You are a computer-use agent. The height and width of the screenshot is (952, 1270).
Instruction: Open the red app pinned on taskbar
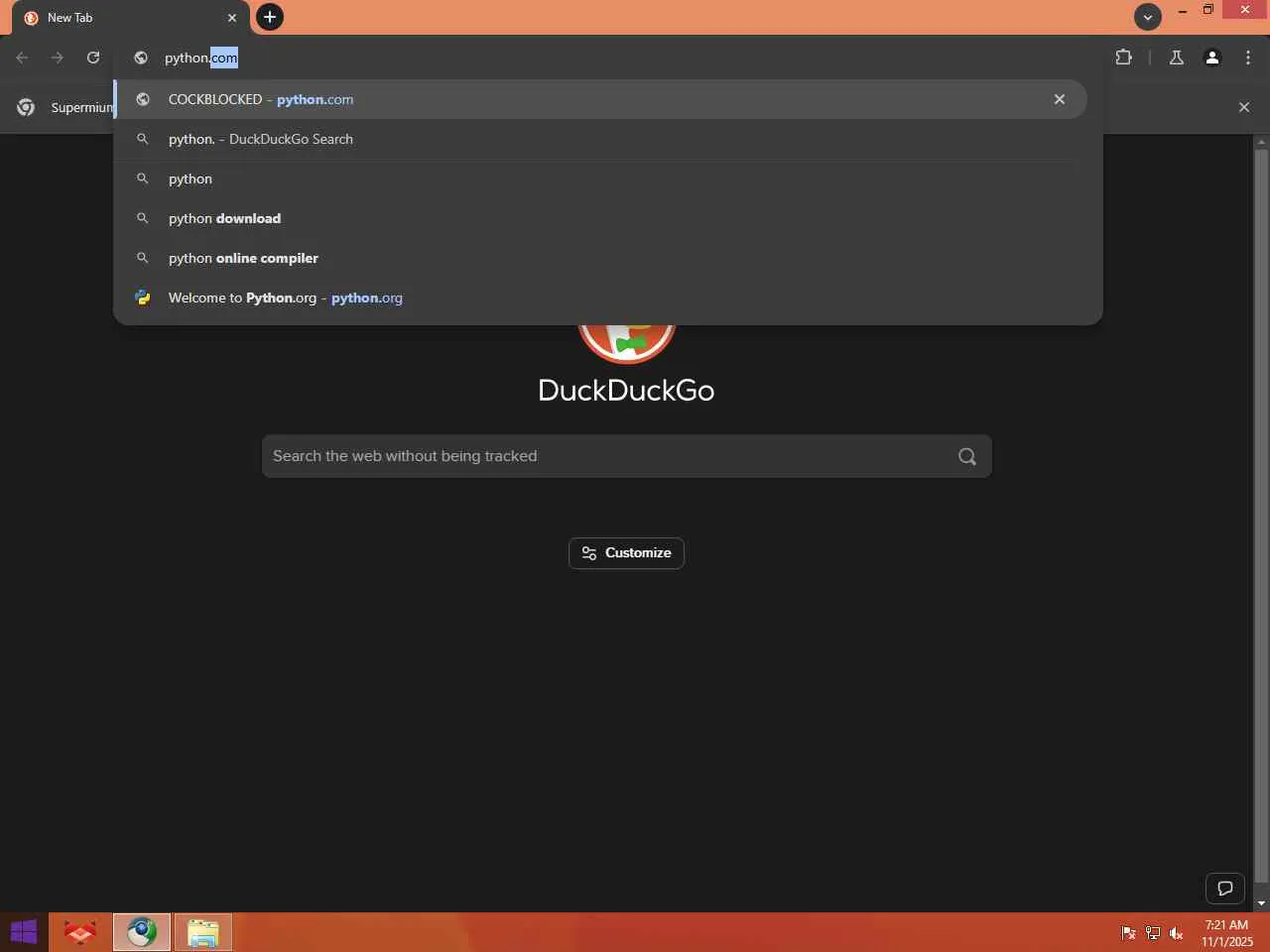[x=79, y=932]
